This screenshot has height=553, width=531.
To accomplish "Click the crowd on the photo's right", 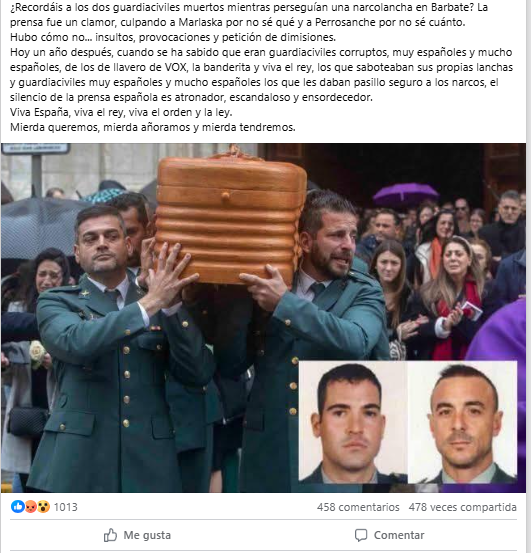I will [442, 275].
